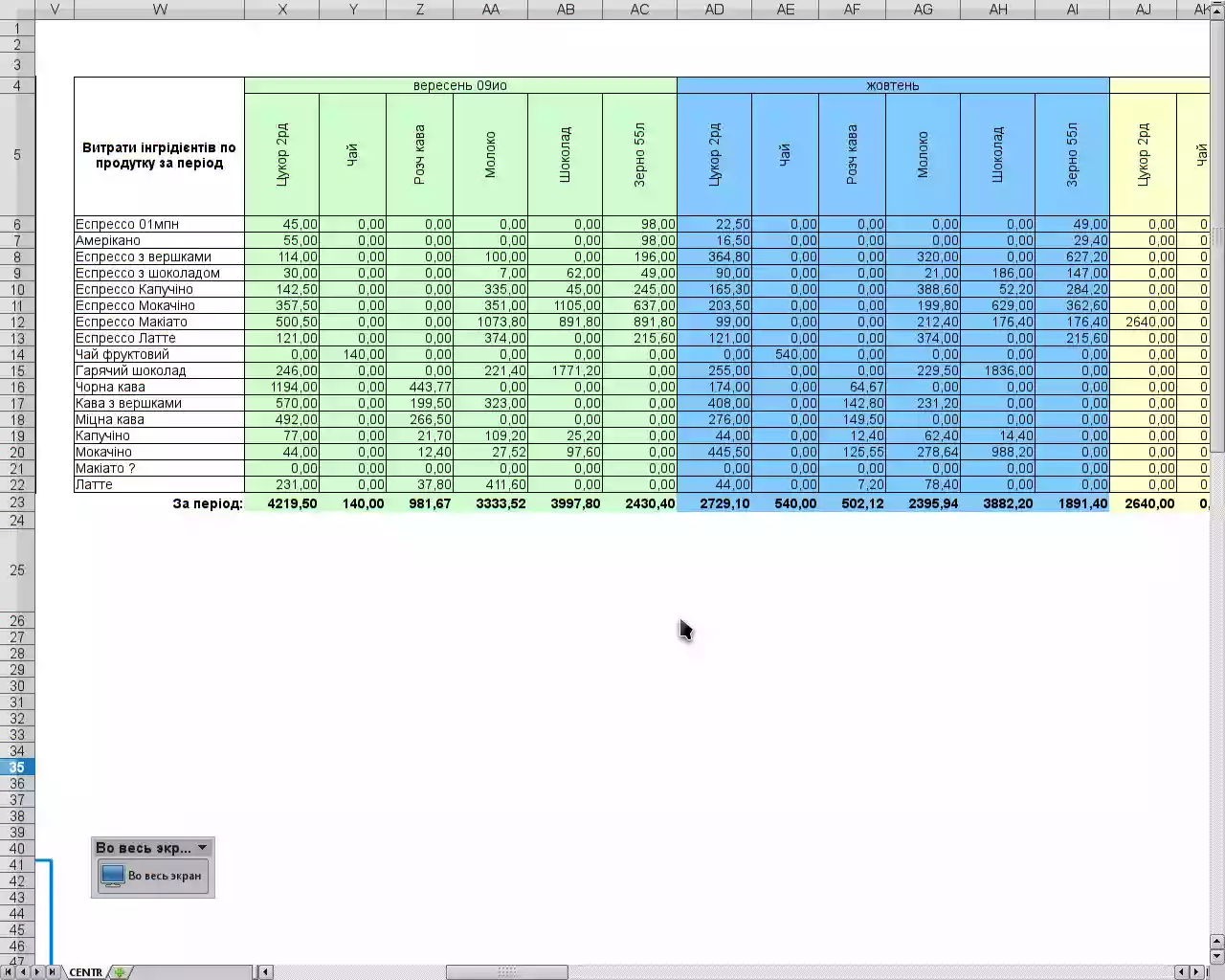Open the 'Во весь экр...' toolbar dropdown arrow
This screenshot has width=1225, height=980.
coord(202,848)
